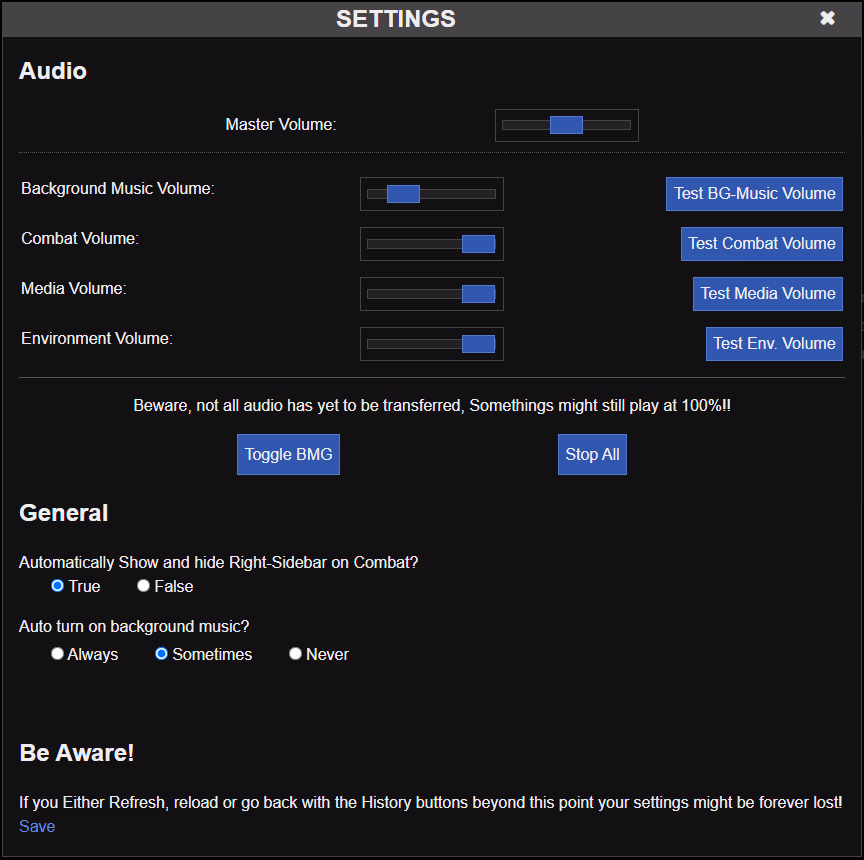
Task: Choose Sometimes for auto background music
Action: coord(161,654)
